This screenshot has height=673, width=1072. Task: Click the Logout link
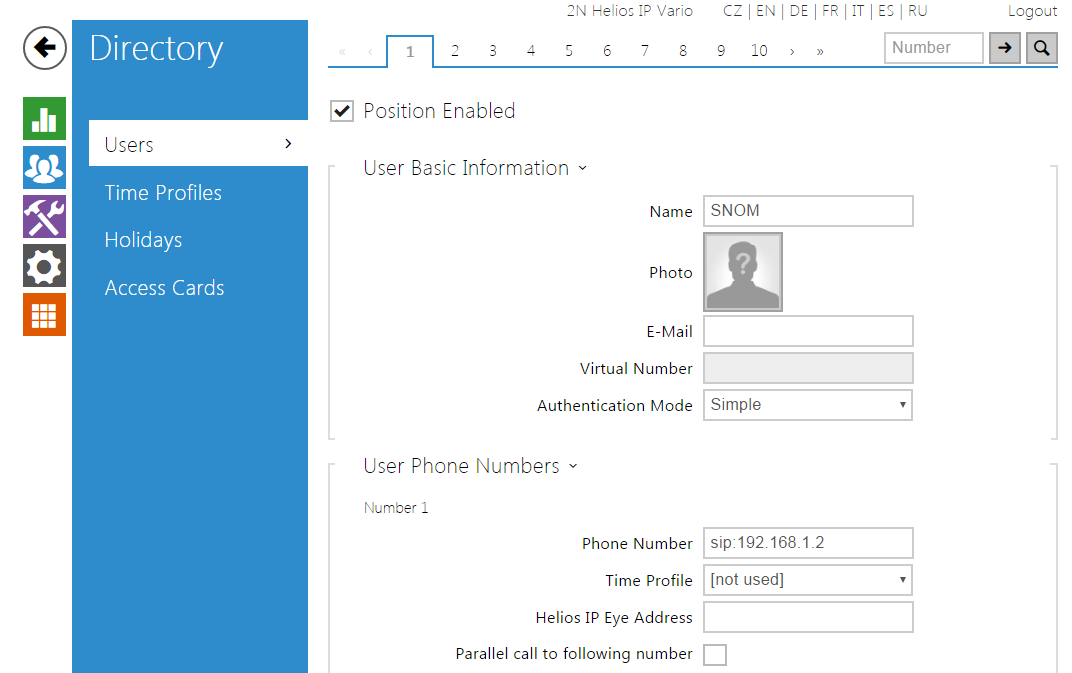point(1032,11)
